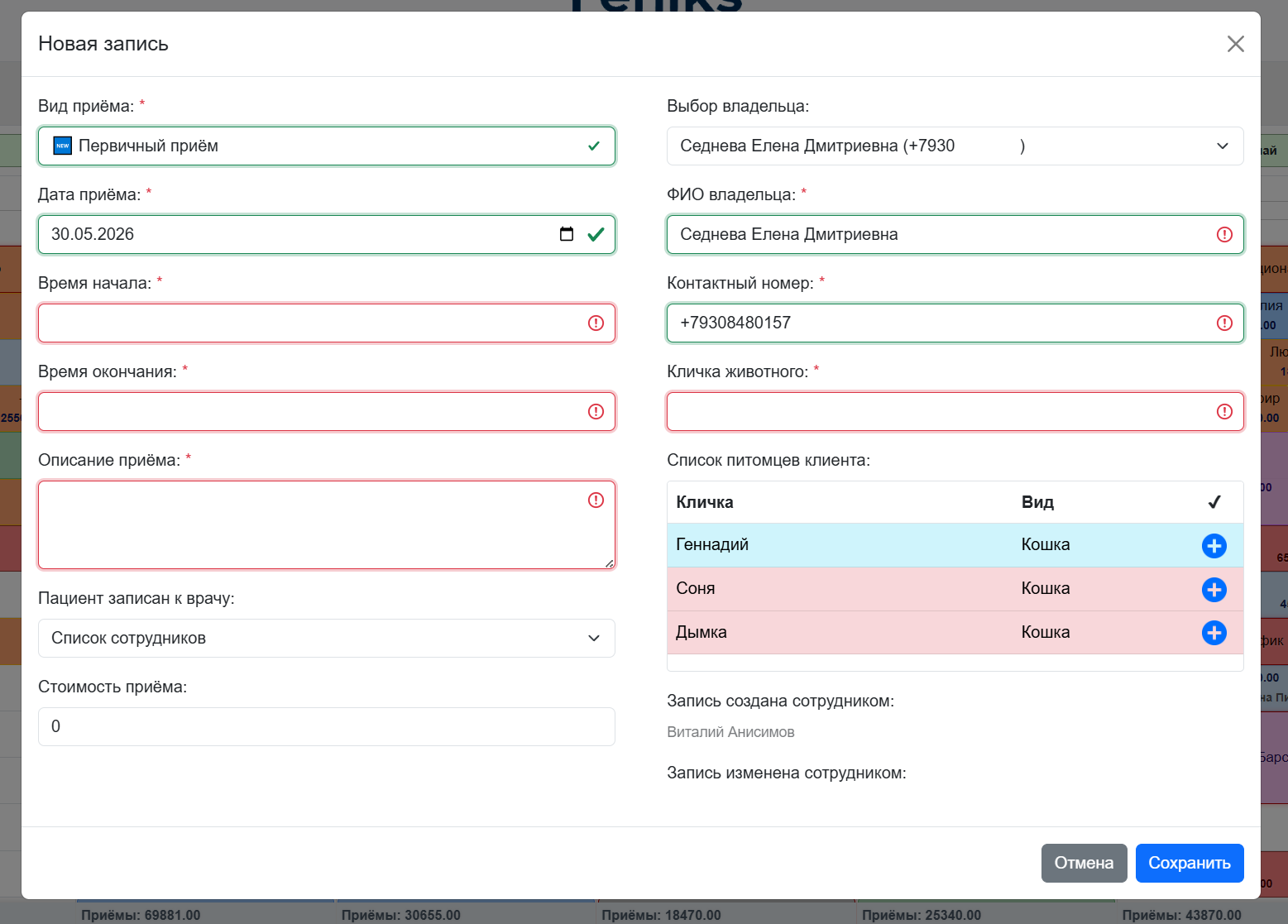Image resolution: width=1288 pixels, height=924 pixels.
Task: Click Приёмы: 25340.00 total in background
Action: 922,915
